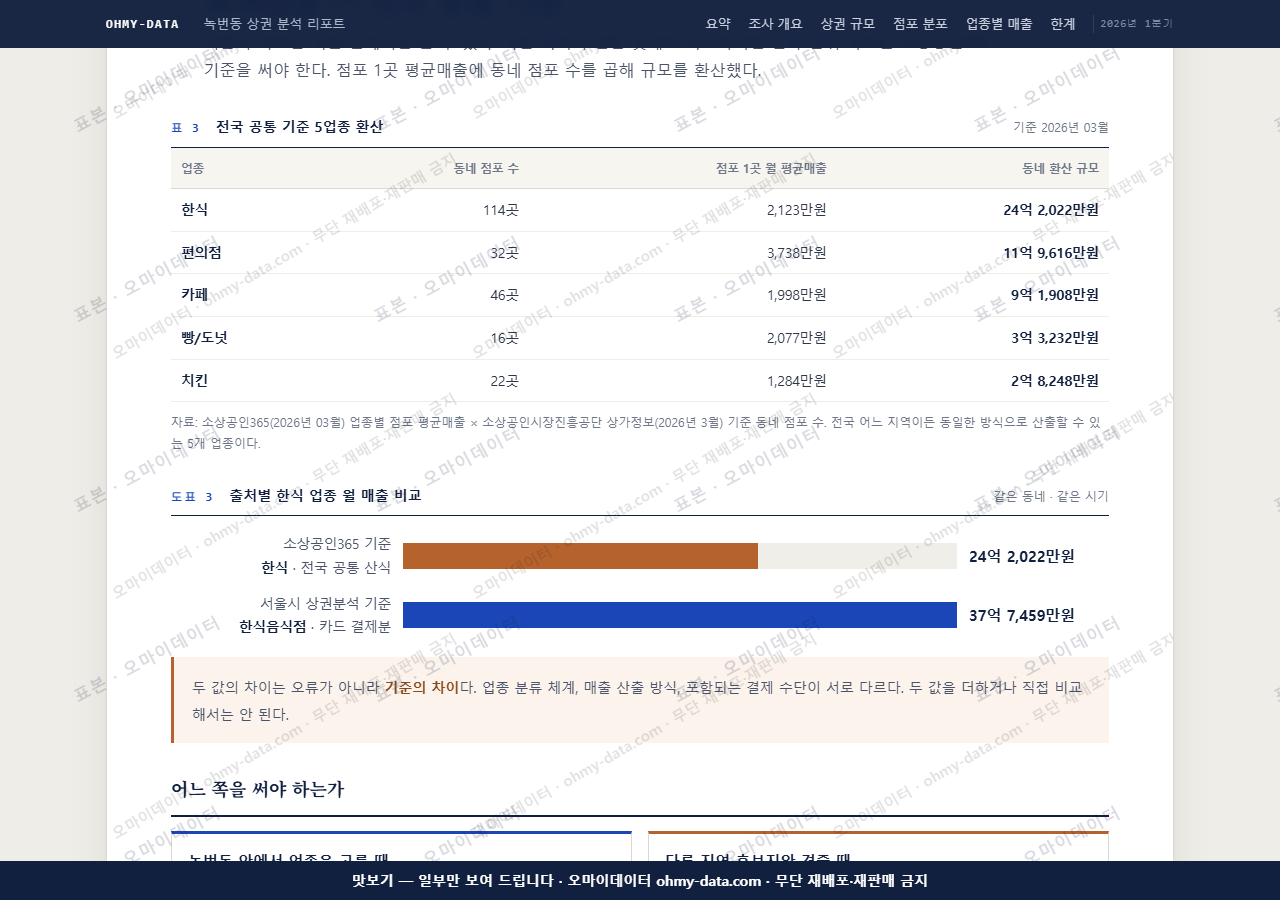Select the 빵/도넛 row label

pyautogui.click(x=204, y=338)
